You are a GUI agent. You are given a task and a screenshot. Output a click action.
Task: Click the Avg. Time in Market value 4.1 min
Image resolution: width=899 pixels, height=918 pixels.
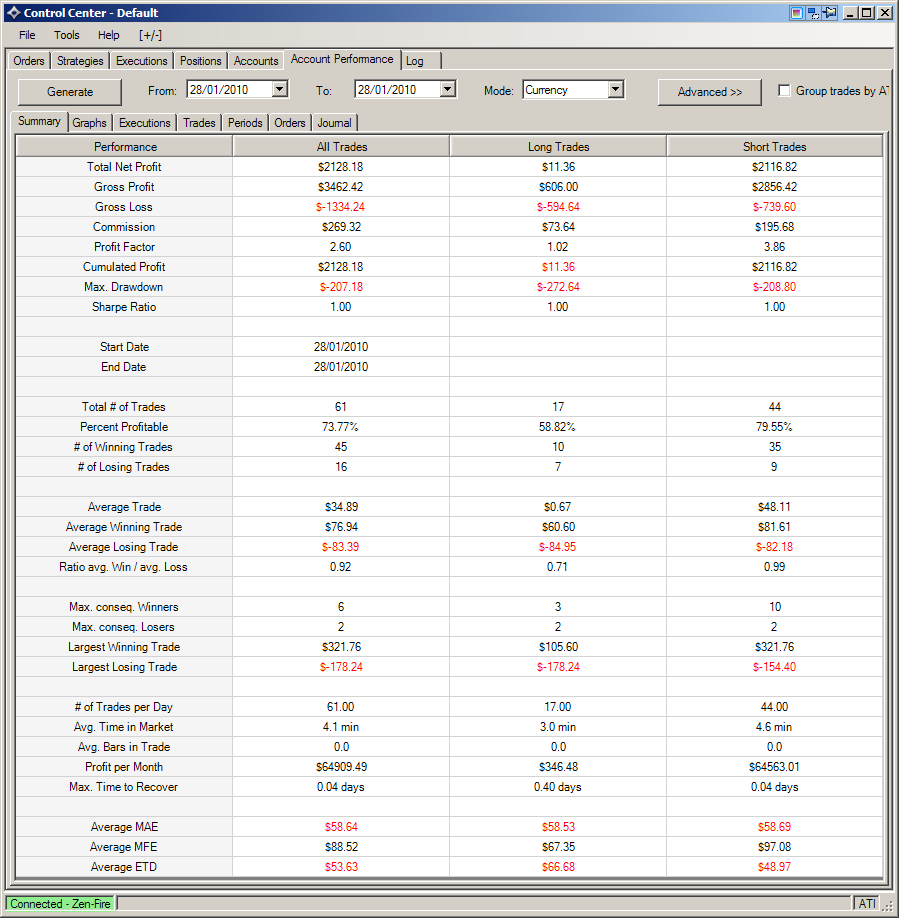[341, 727]
